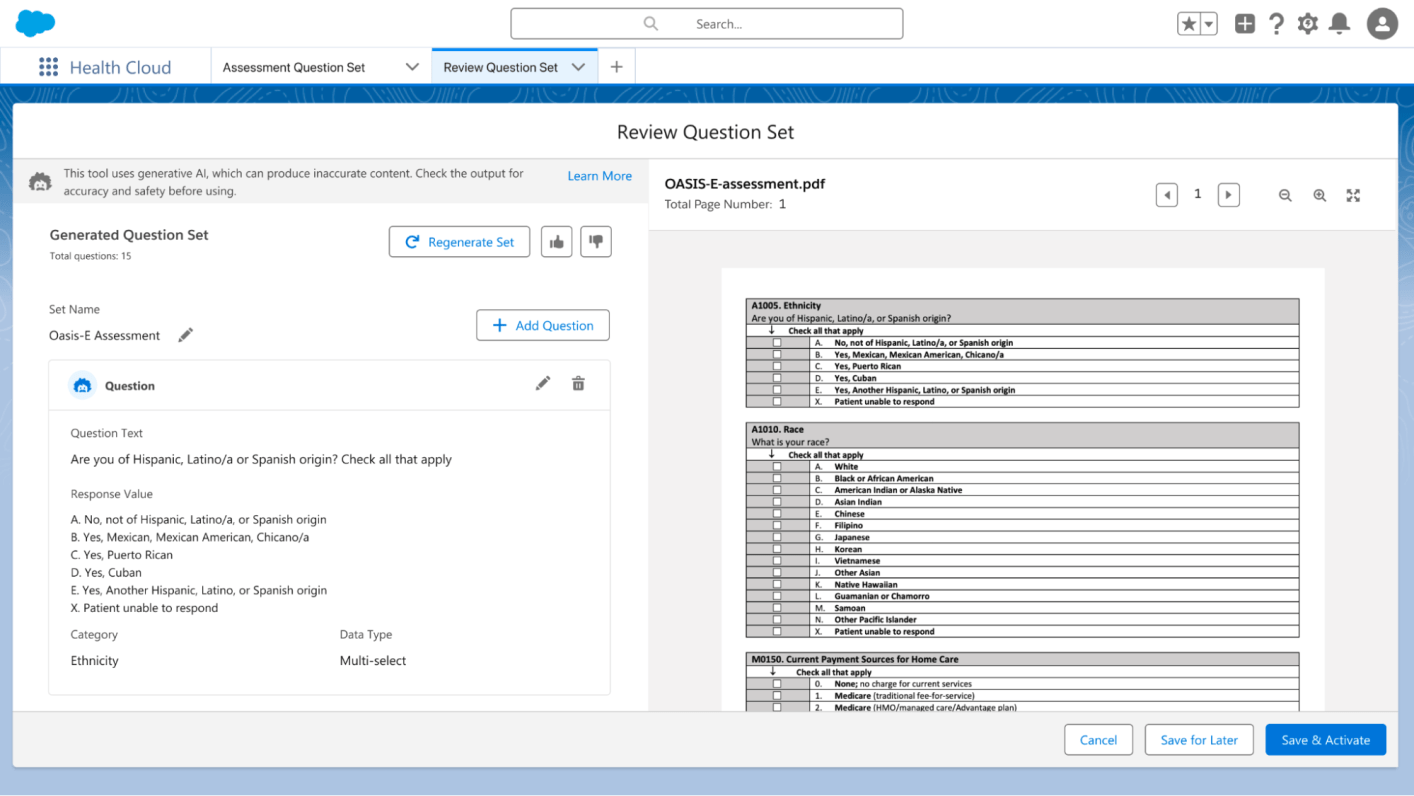
Task: Zoom in on the OASIS-E-assessment PDF
Action: point(1319,195)
